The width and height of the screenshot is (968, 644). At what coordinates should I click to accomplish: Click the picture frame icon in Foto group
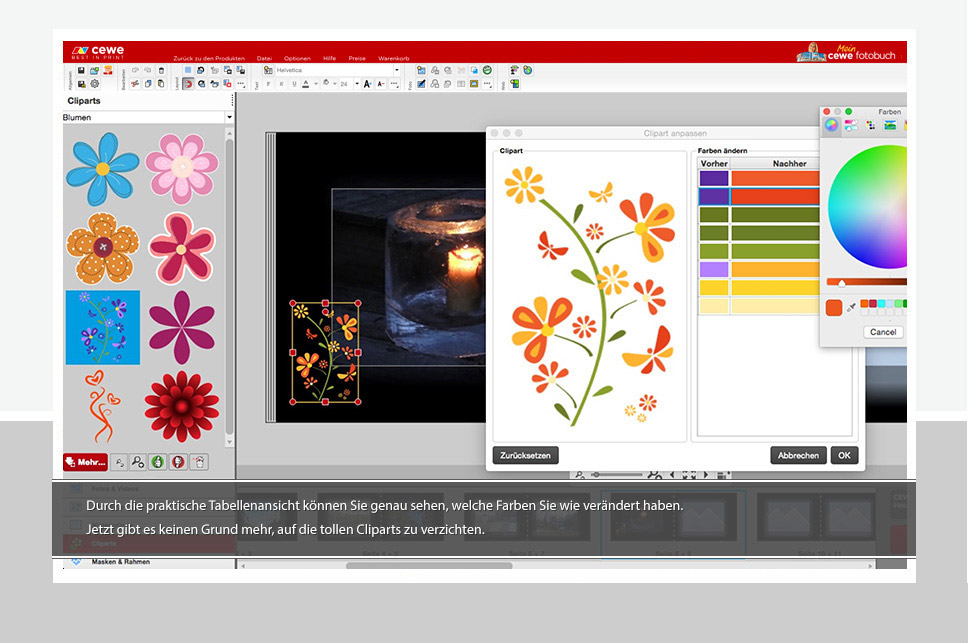[474, 84]
